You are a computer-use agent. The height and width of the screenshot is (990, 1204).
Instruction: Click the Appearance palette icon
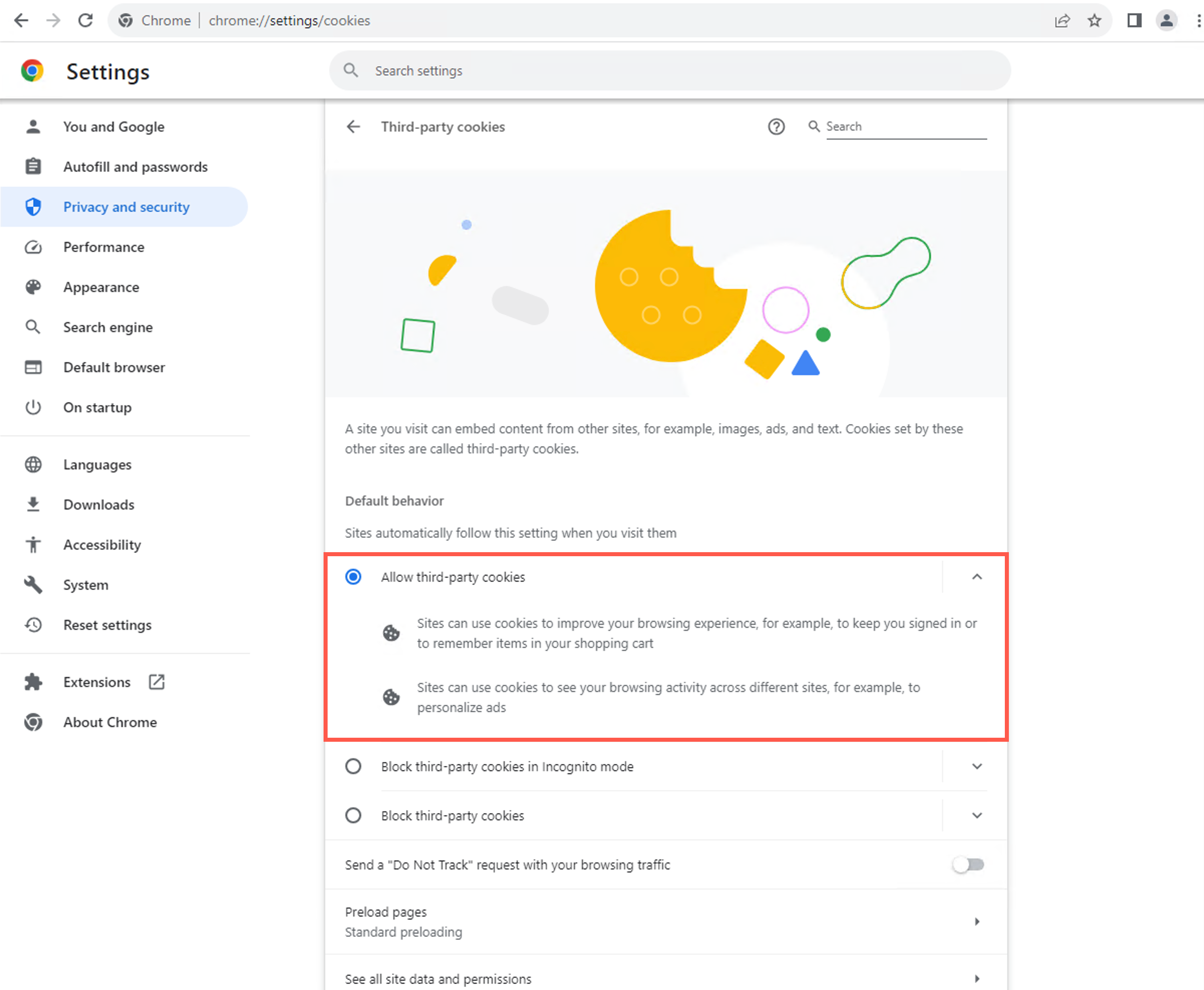click(34, 287)
